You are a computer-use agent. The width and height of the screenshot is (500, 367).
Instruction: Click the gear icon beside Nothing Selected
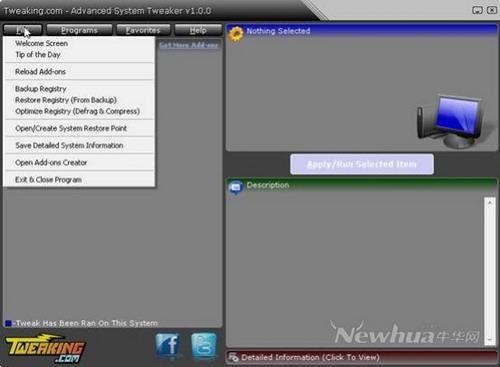click(x=236, y=34)
